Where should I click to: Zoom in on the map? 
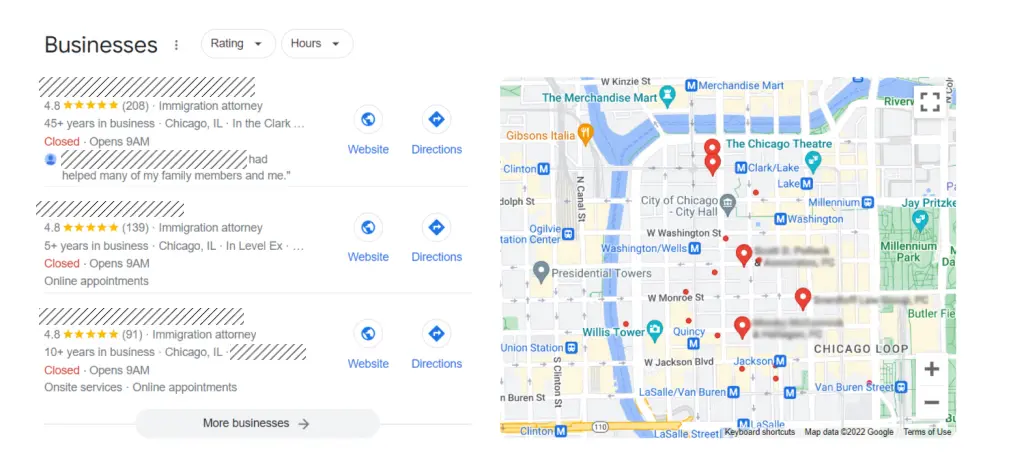point(932,369)
